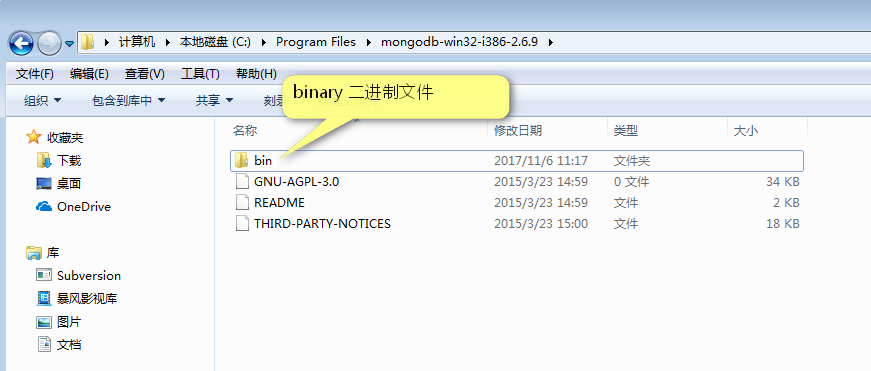Open 桌面 in favorites

point(69,184)
